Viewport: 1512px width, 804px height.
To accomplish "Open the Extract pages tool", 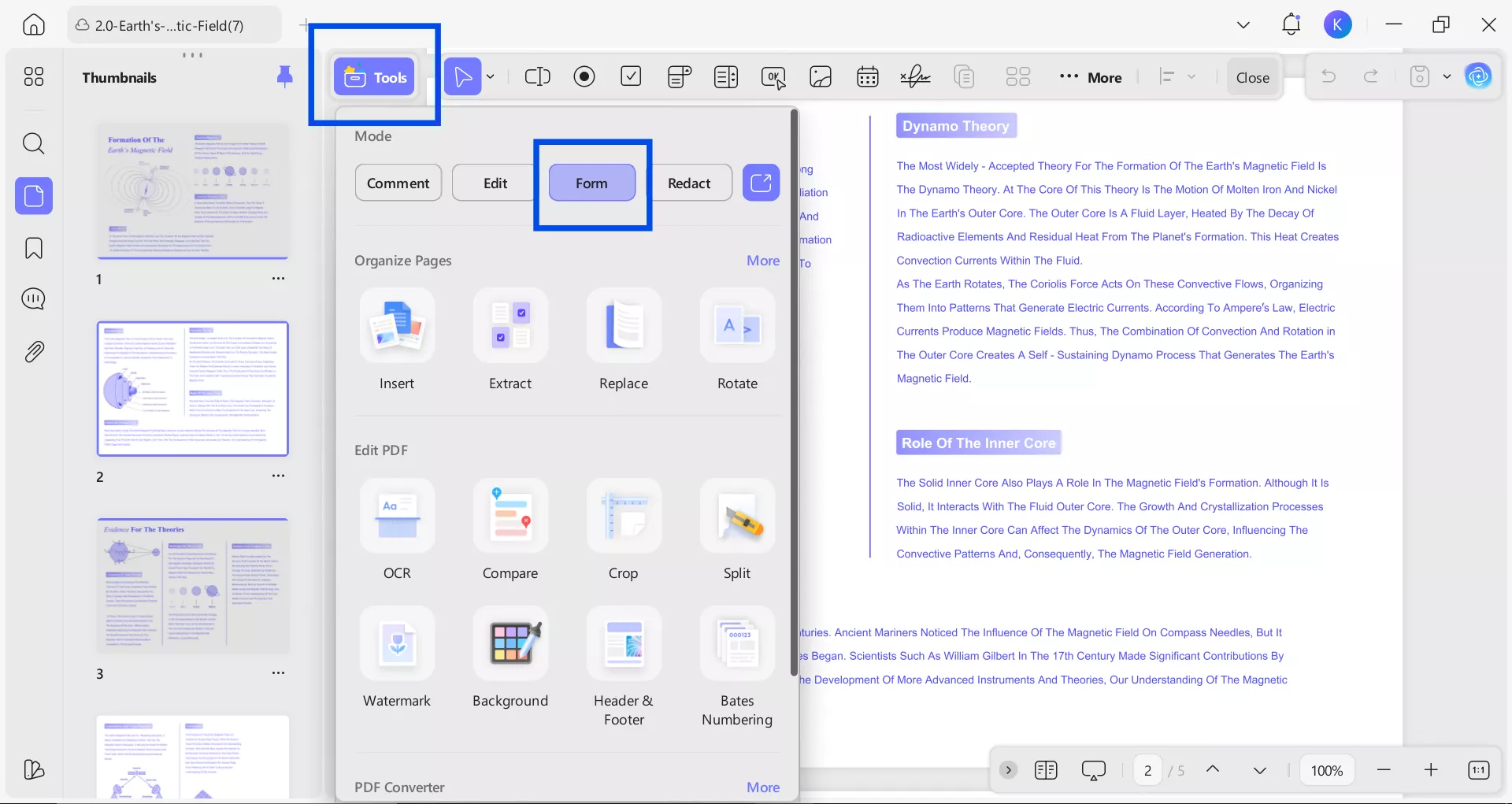I will [x=510, y=339].
